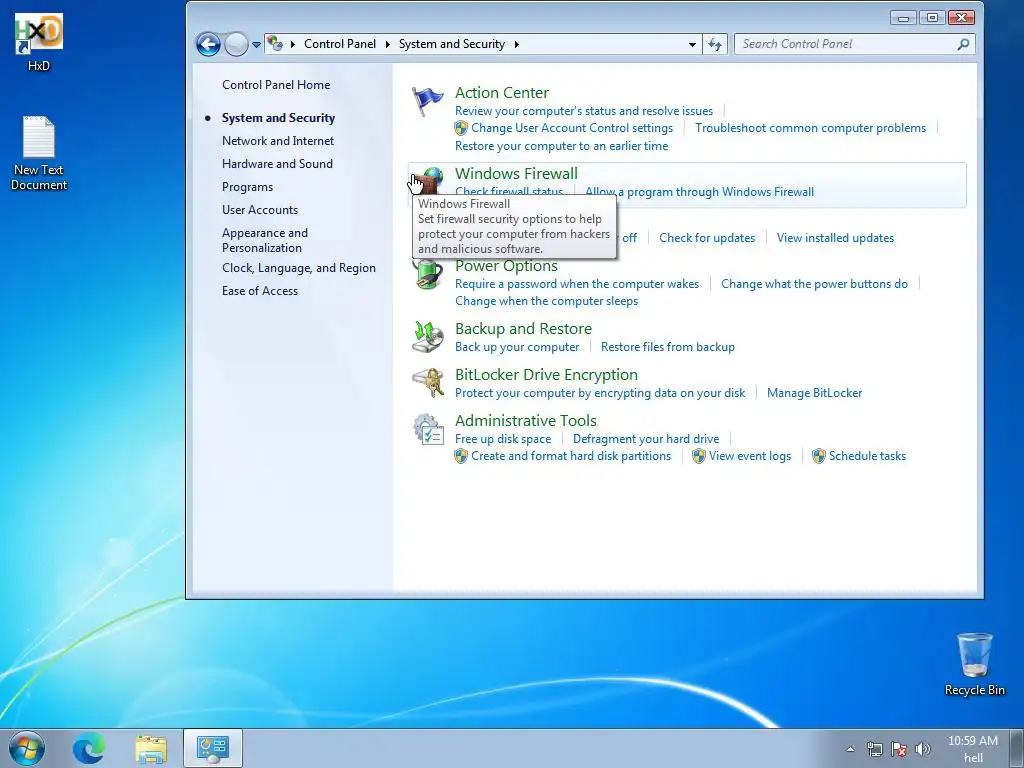Open the Action Center tray flag
Viewport: 1024px width, 768px height.
(899, 749)
